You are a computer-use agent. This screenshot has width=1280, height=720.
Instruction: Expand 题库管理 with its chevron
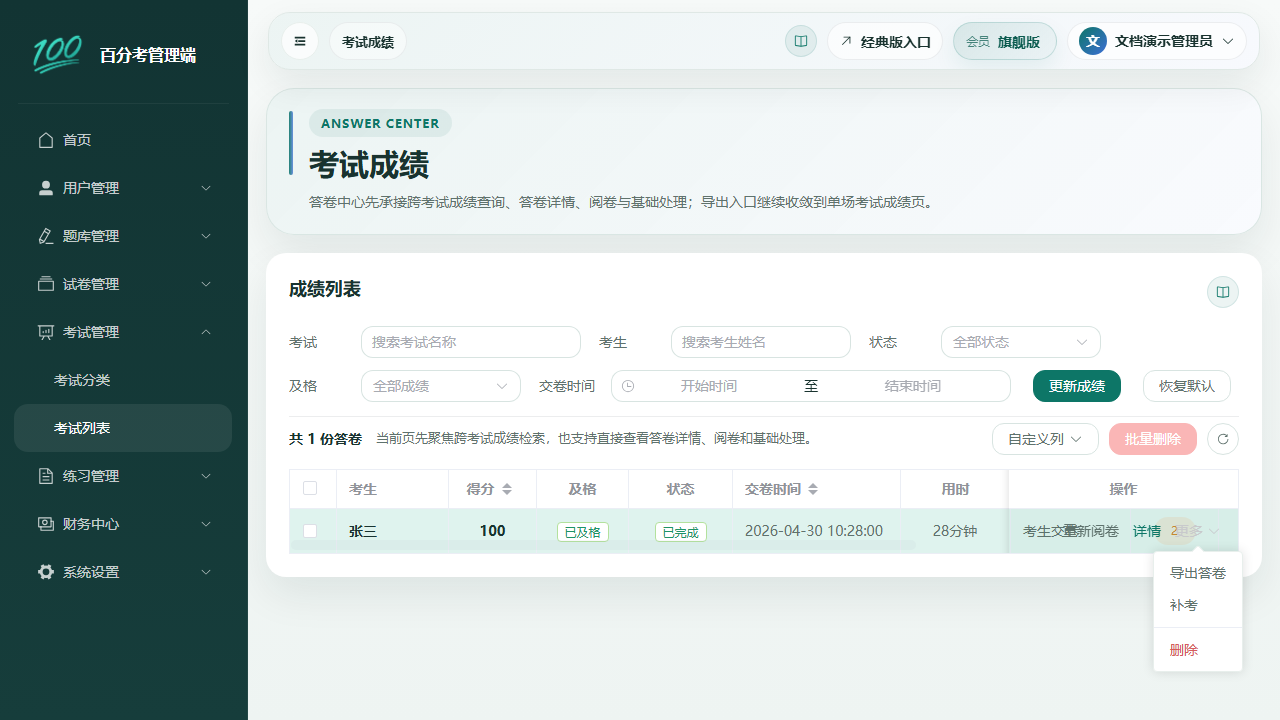[x=206, y=236]
